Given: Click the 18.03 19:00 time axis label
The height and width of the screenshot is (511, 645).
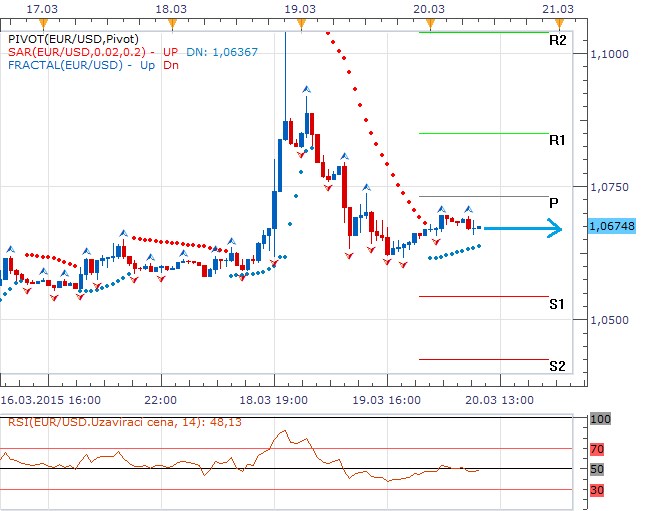Looking at the screenshot, I should pos(279,397).
